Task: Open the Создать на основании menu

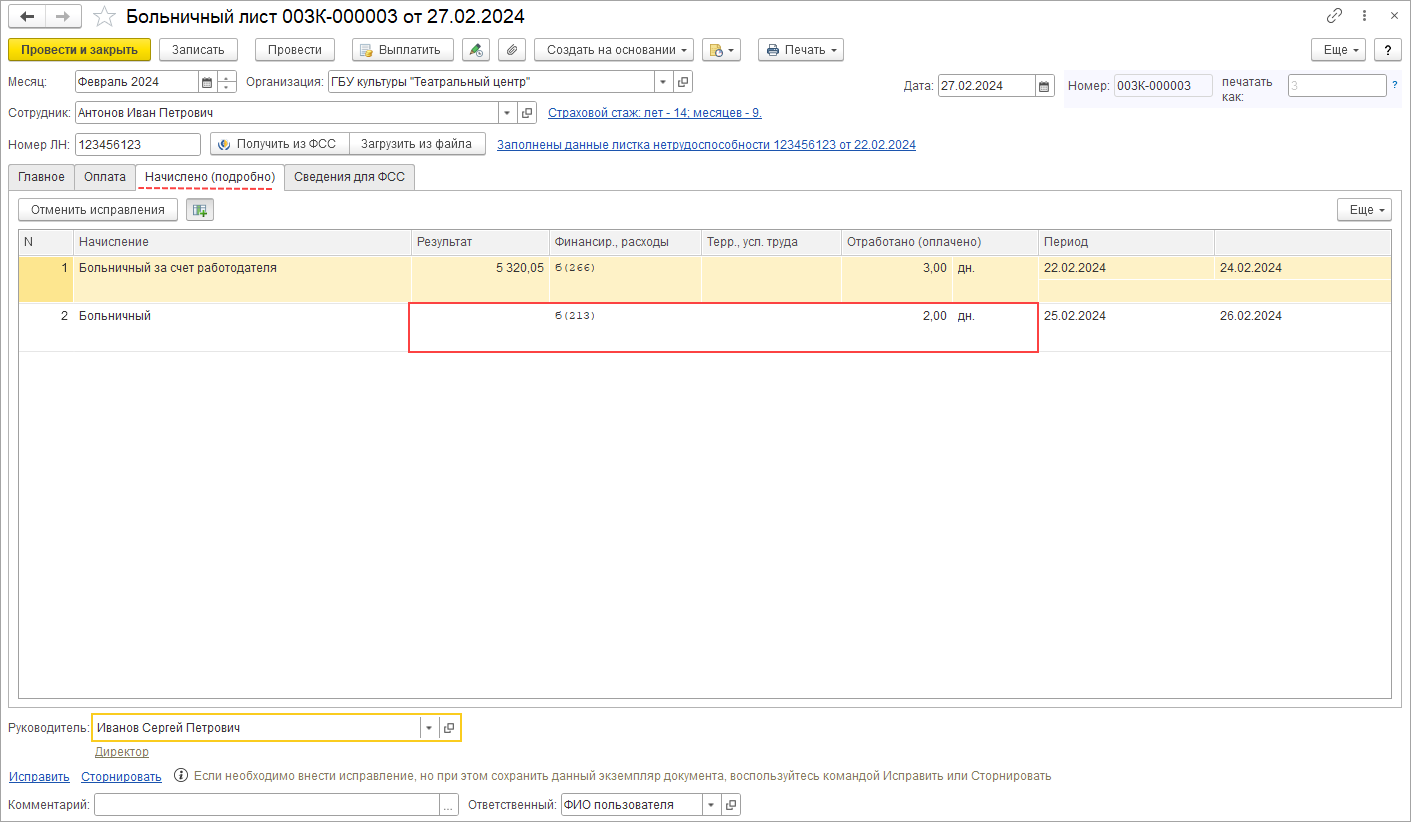Action: [614, 50]
